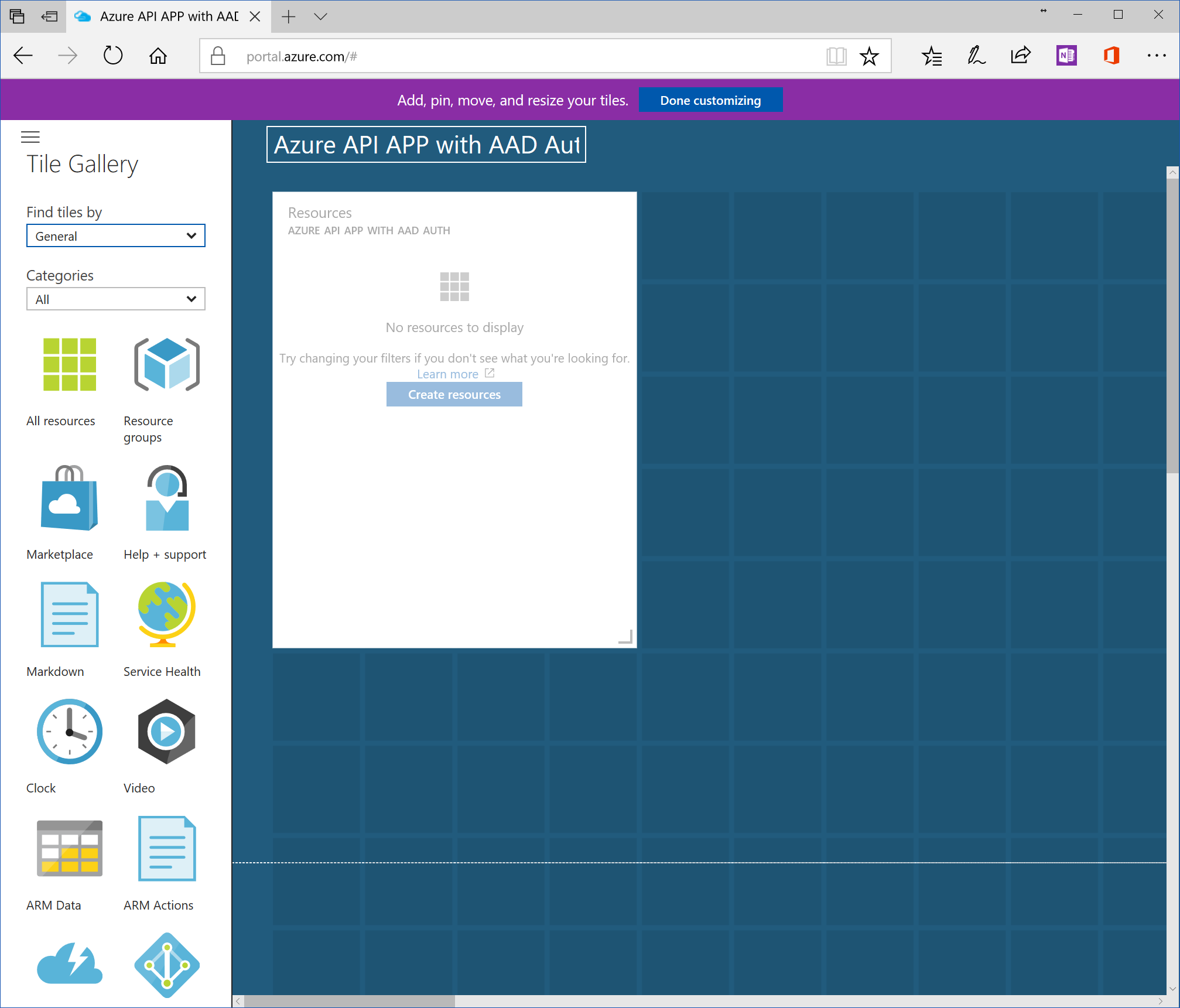Select the Resource groups tile icon
This screenshot has height=1008, width=1180.
[x=167, y=364]
